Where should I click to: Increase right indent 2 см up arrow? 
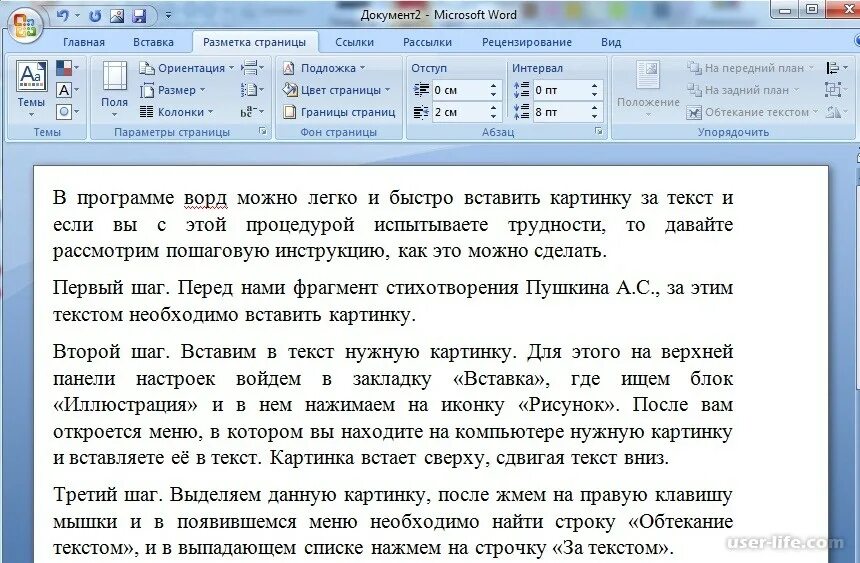[x=494, y=108]
